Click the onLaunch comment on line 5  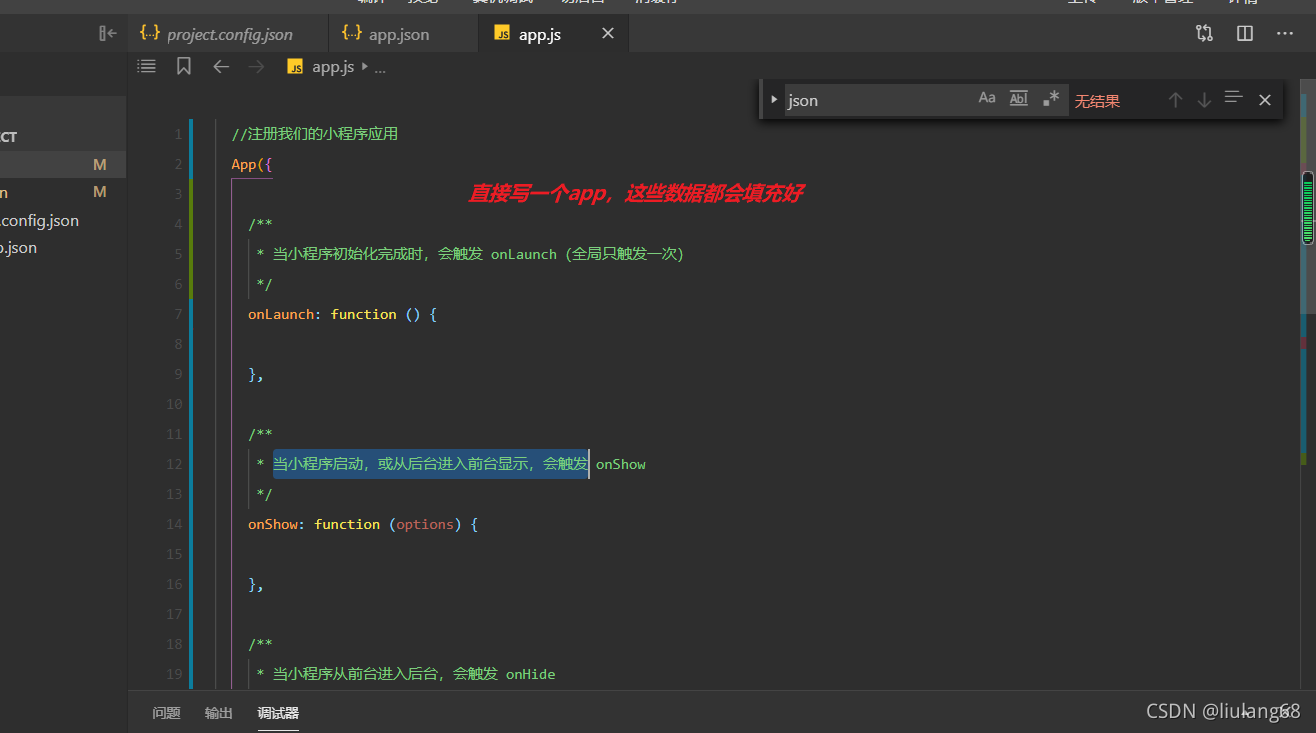pyautogui.click(x=470, y=254)
